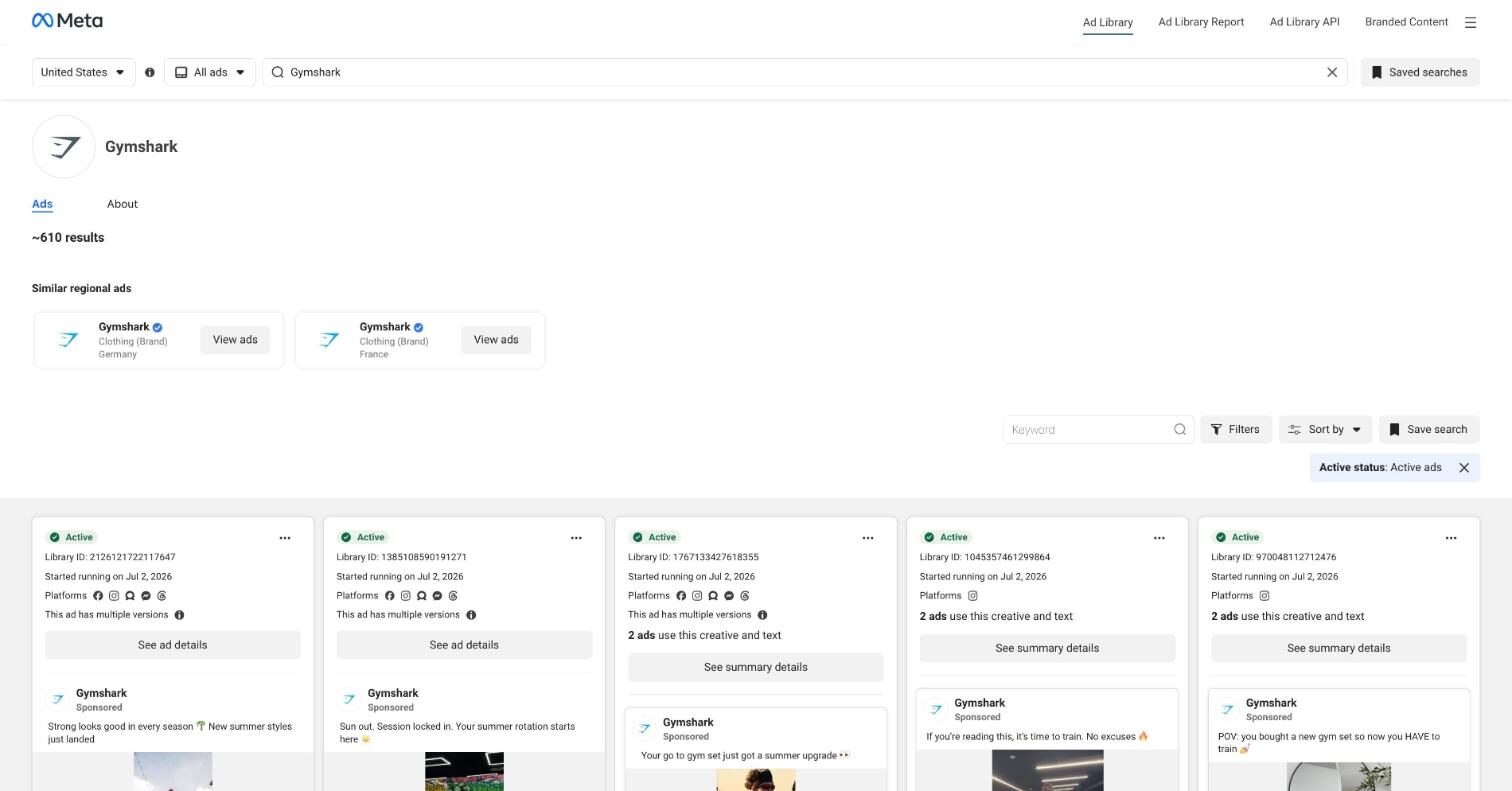Click the multiple versions info icon on ad 2126121722117647
The image size is (1512, 791).
click(x=180, y=615)
